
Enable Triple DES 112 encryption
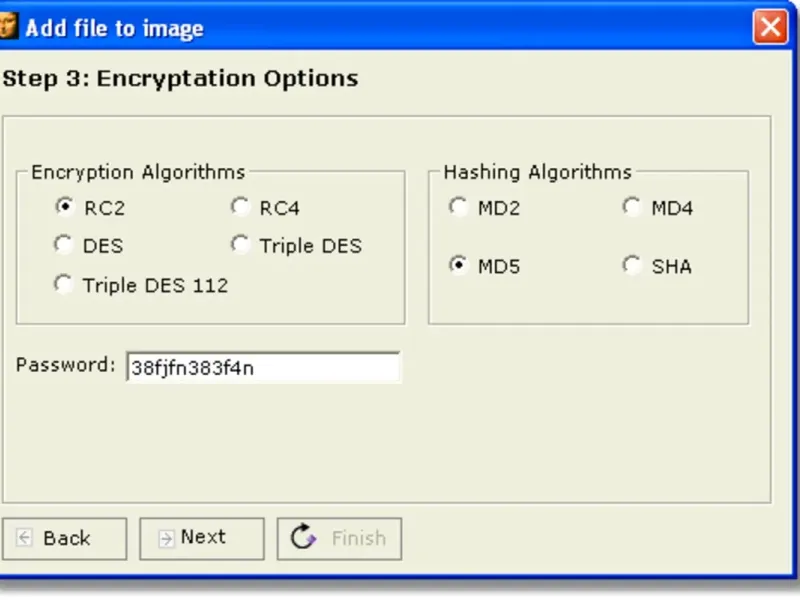click(65, 285)
